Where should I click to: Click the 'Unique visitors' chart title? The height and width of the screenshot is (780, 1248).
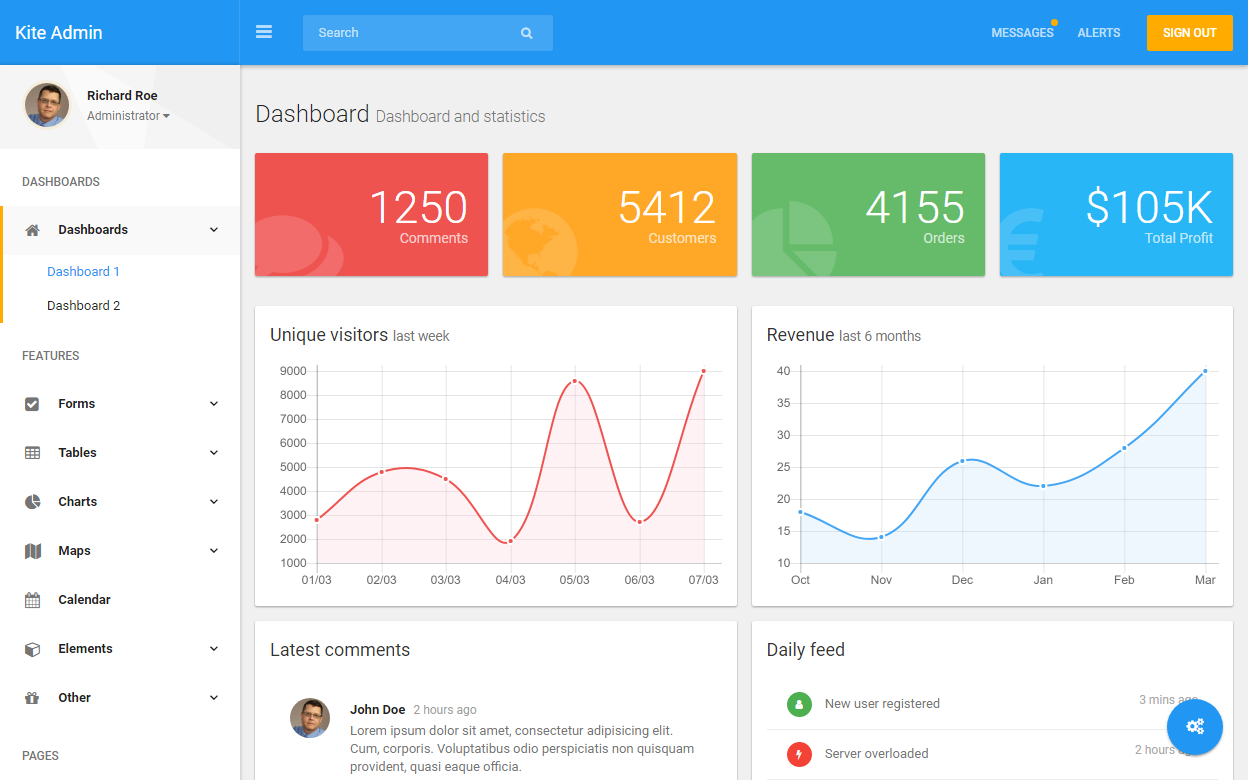[329, 335]
